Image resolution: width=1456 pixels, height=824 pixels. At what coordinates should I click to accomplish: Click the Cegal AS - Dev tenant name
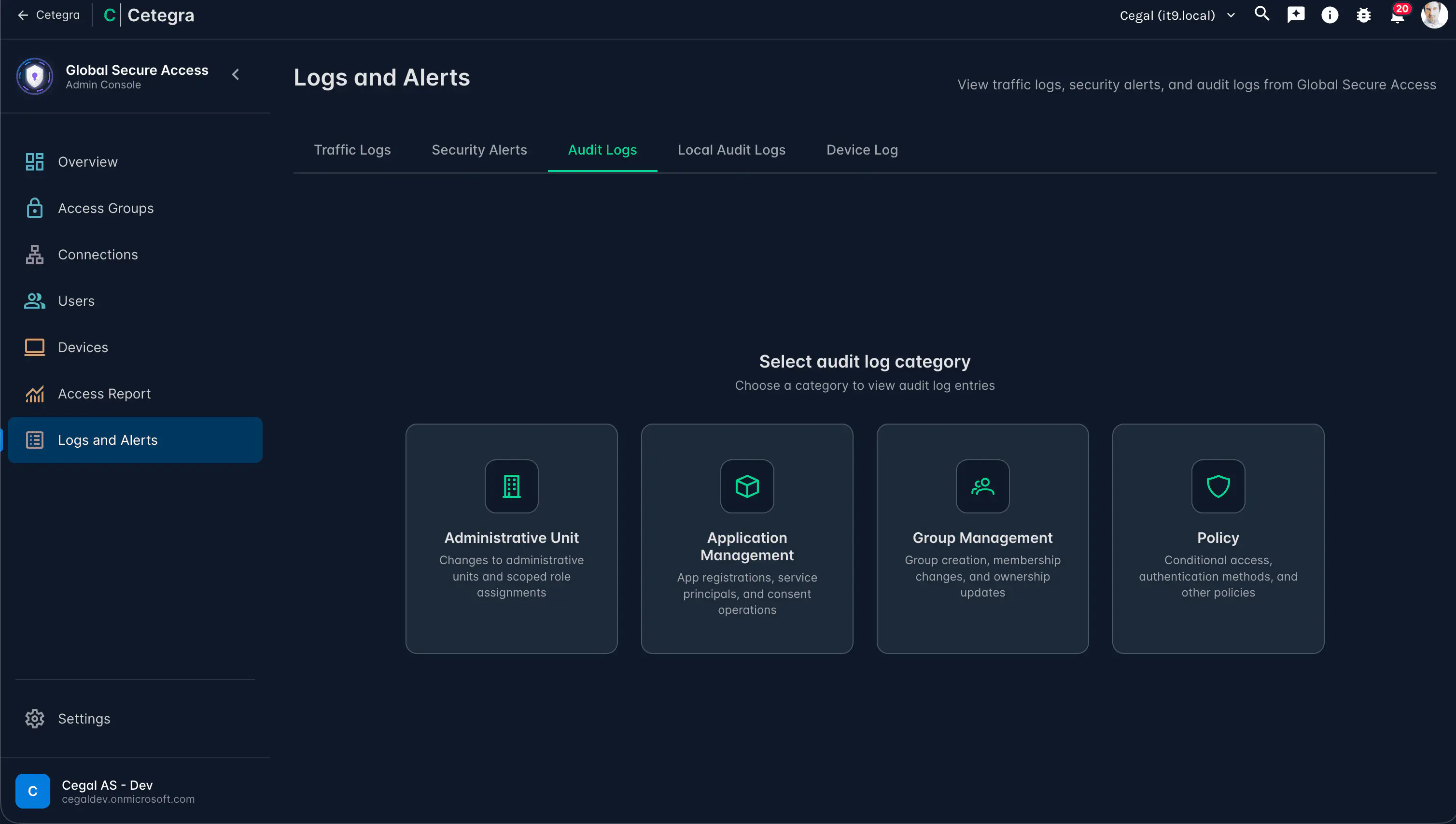pyautogui.click(x=107, y=785)
